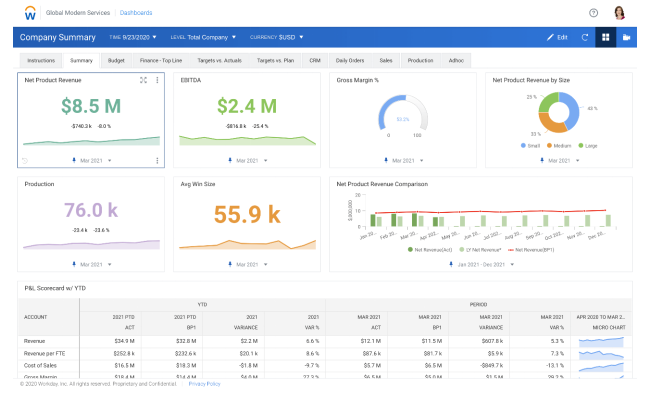The height and width of the screenshot is (393, 647).
Task: Click the 55.9 k Avg Win Size value
Action: (247, 214)
